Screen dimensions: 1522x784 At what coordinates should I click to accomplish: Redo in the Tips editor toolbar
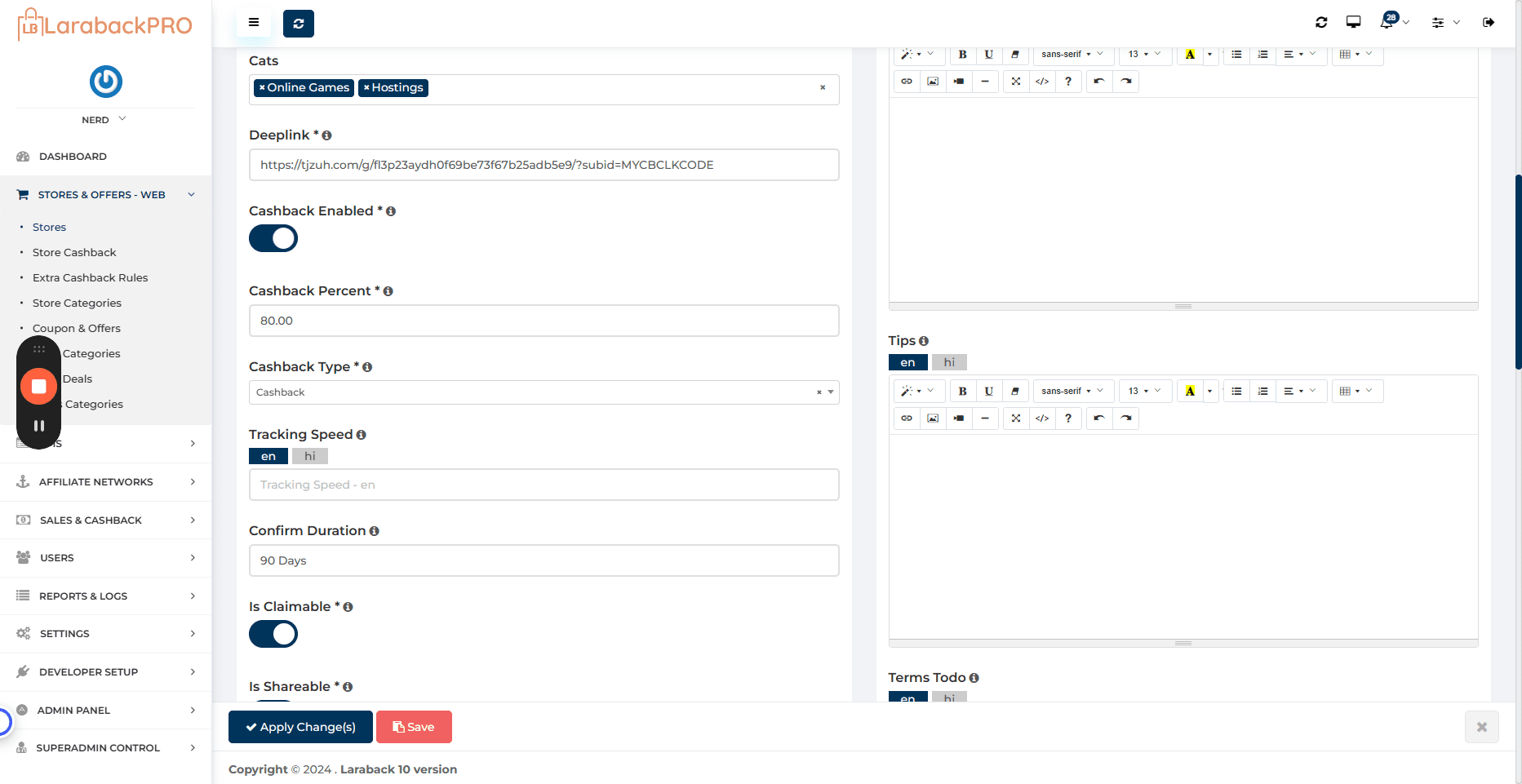click(x=1126, y=419)
